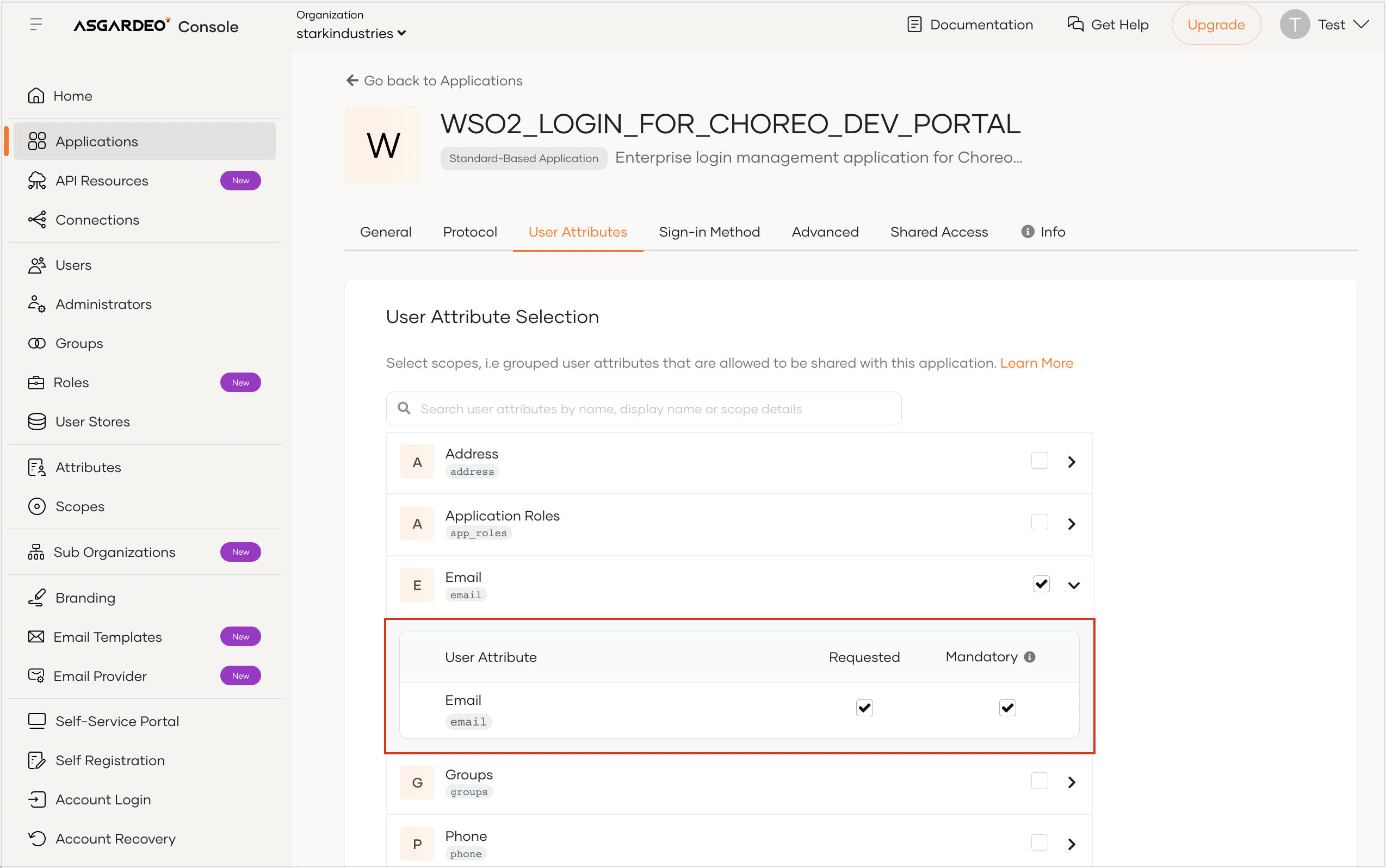Viewport: 1386px width, 868px height.
Task: Open the starkindustries organization dropdown
Action: [351, 33]
